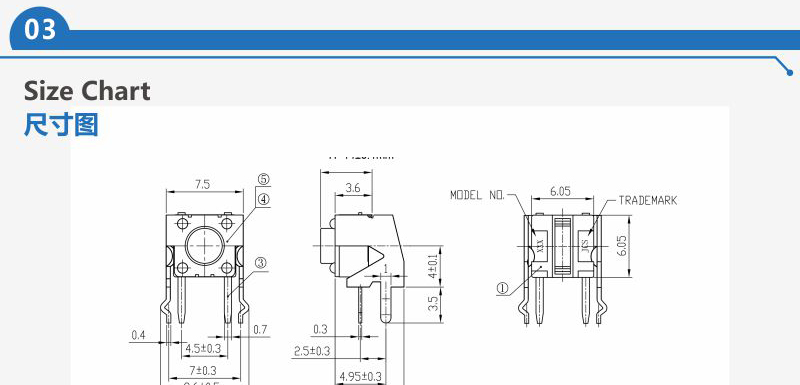Click the 2.5±0.3 dimension label
Image resolution: width=800 pixels, height=385 pixels.
(312, 351)
